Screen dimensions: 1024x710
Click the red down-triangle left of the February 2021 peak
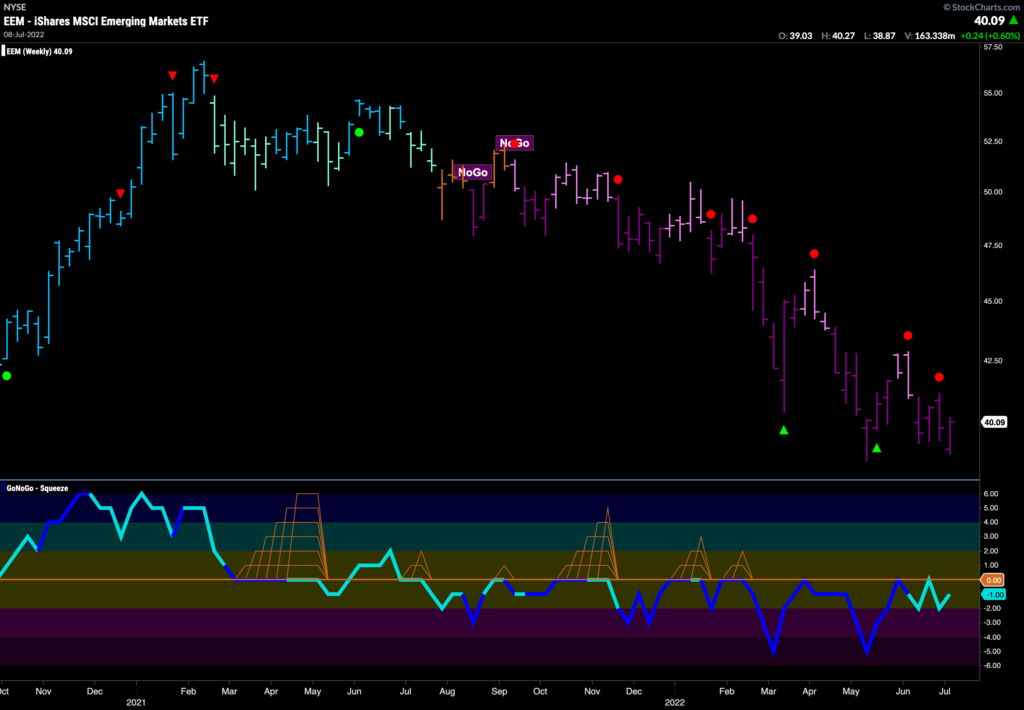pos(172,76)
